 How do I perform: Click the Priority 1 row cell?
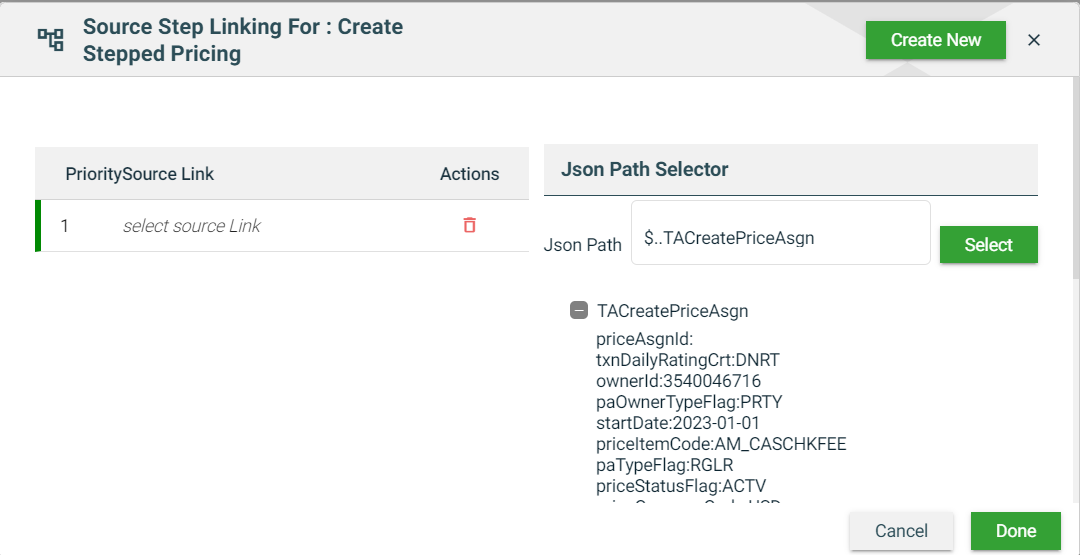[x=65, y=226]
